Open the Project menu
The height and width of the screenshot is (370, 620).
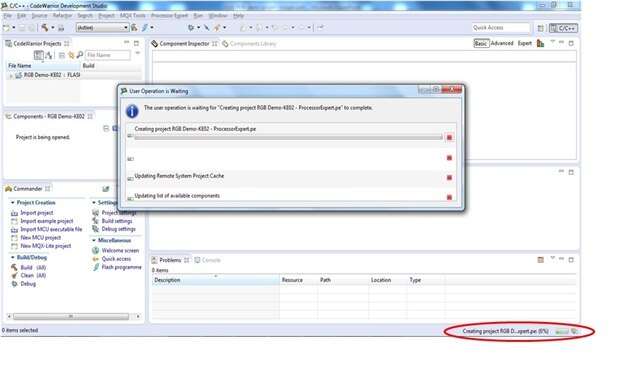click(x=106, y=15)
